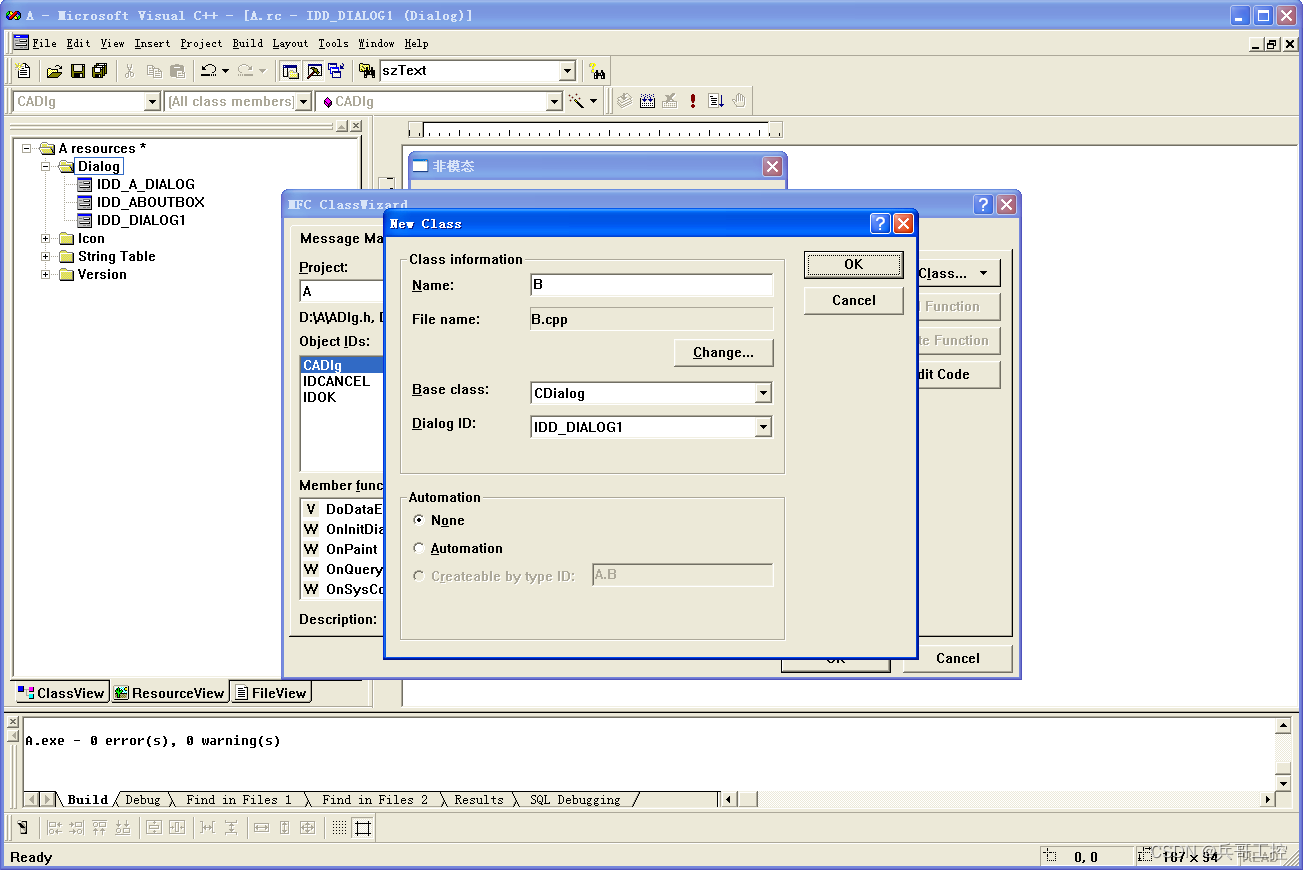Click the Copy icon on the standard toolbar
Viewport: 1303px width, 870px height.
pyautogui.click(x=152, y=70)
